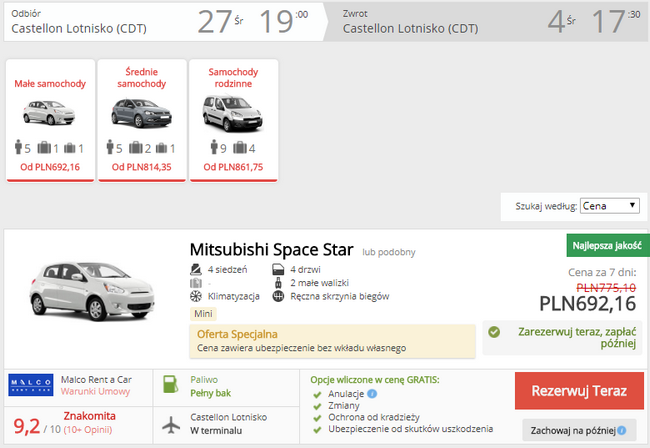
Task: Click the 9,2 rating score
Action: (x=27, y=426)
